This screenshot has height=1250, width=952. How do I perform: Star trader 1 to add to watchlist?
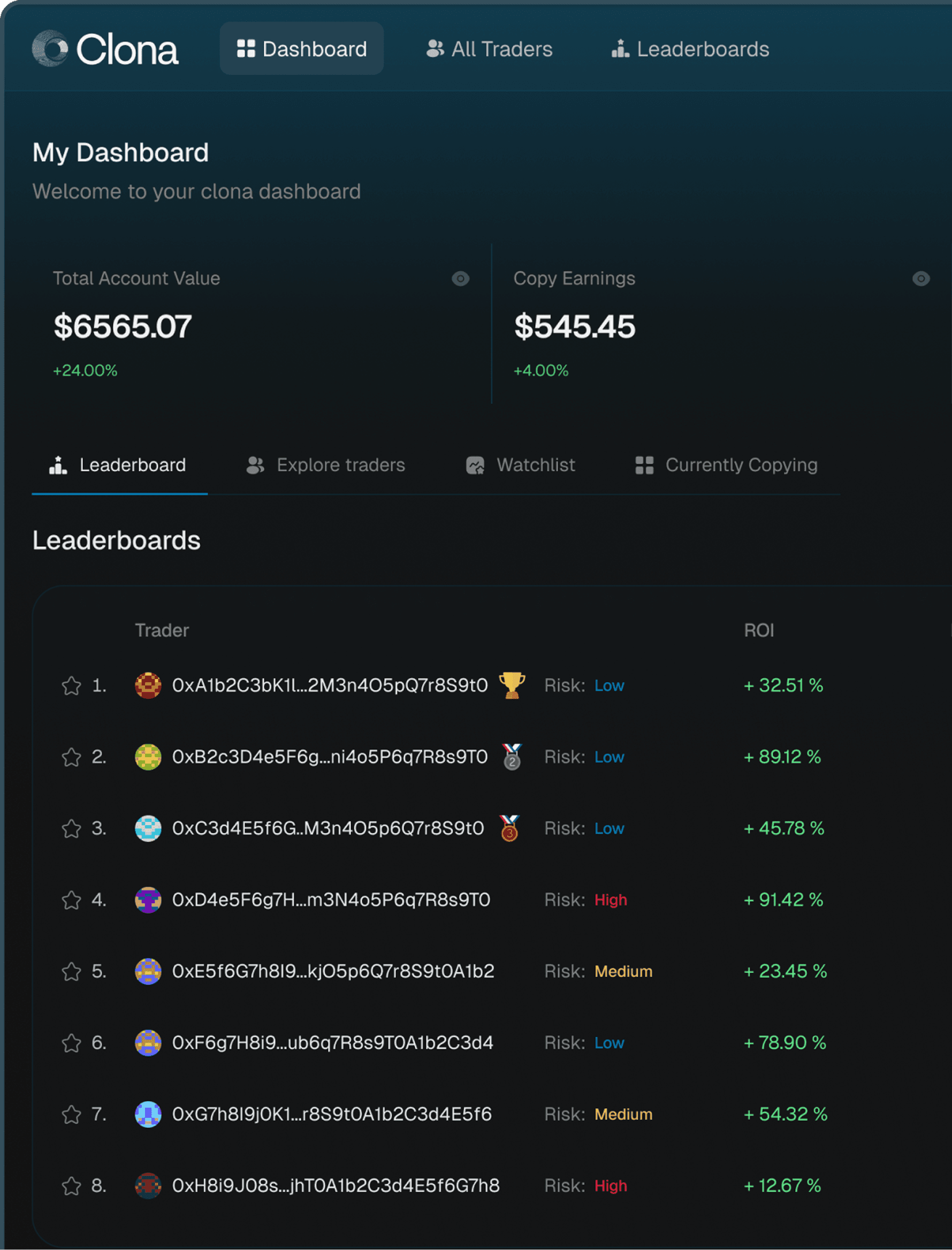71,685
